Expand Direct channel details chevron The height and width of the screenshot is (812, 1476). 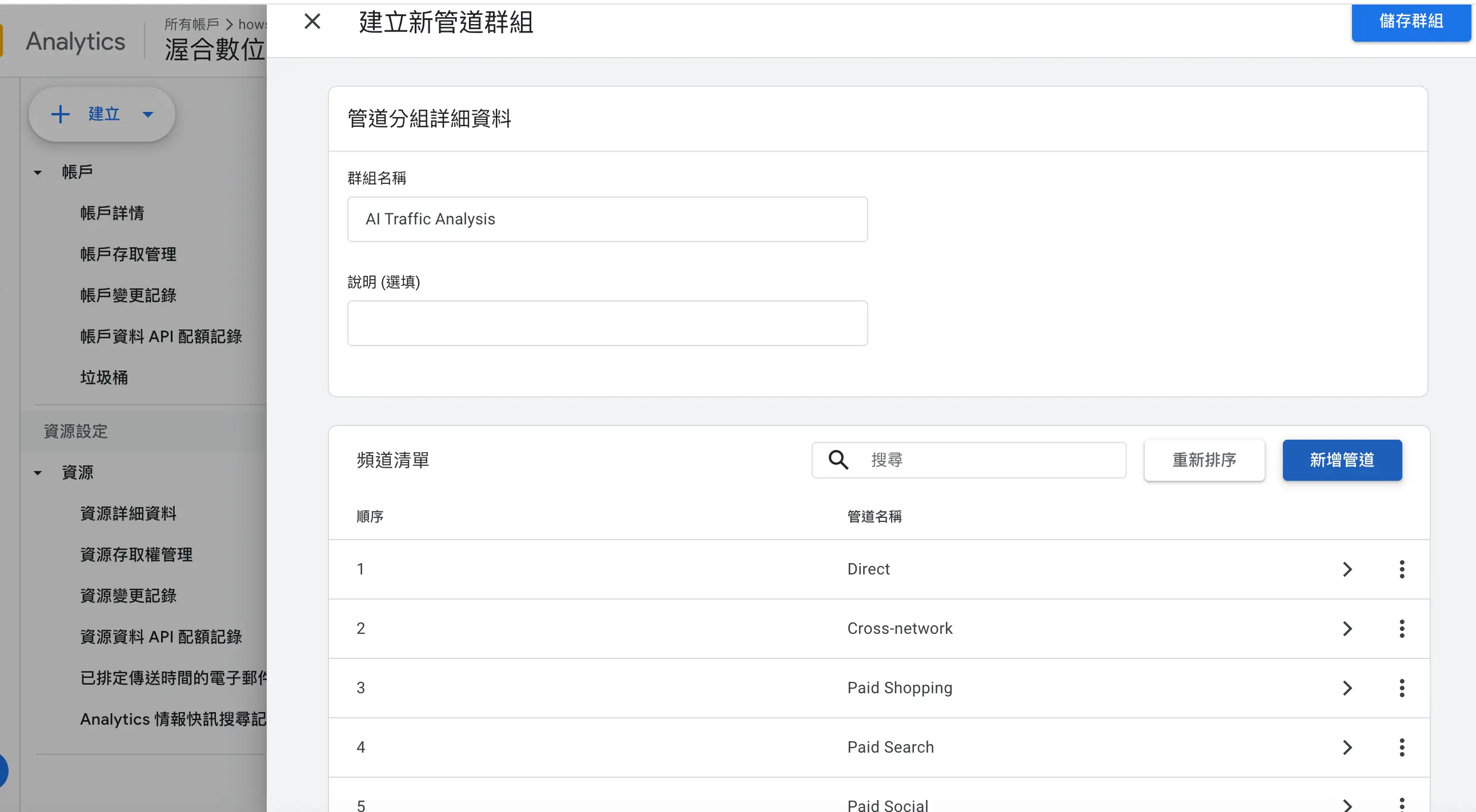pyautogui.click(x=1347, y=569)
